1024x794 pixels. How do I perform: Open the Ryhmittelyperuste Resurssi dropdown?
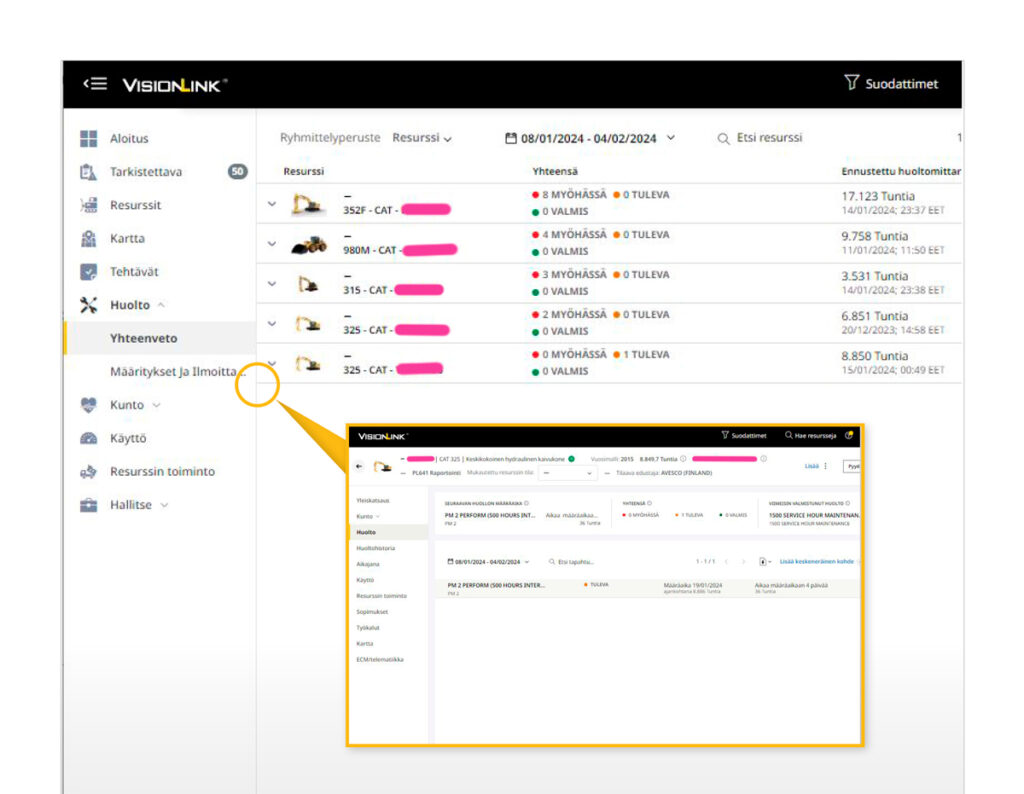point(421,138)
